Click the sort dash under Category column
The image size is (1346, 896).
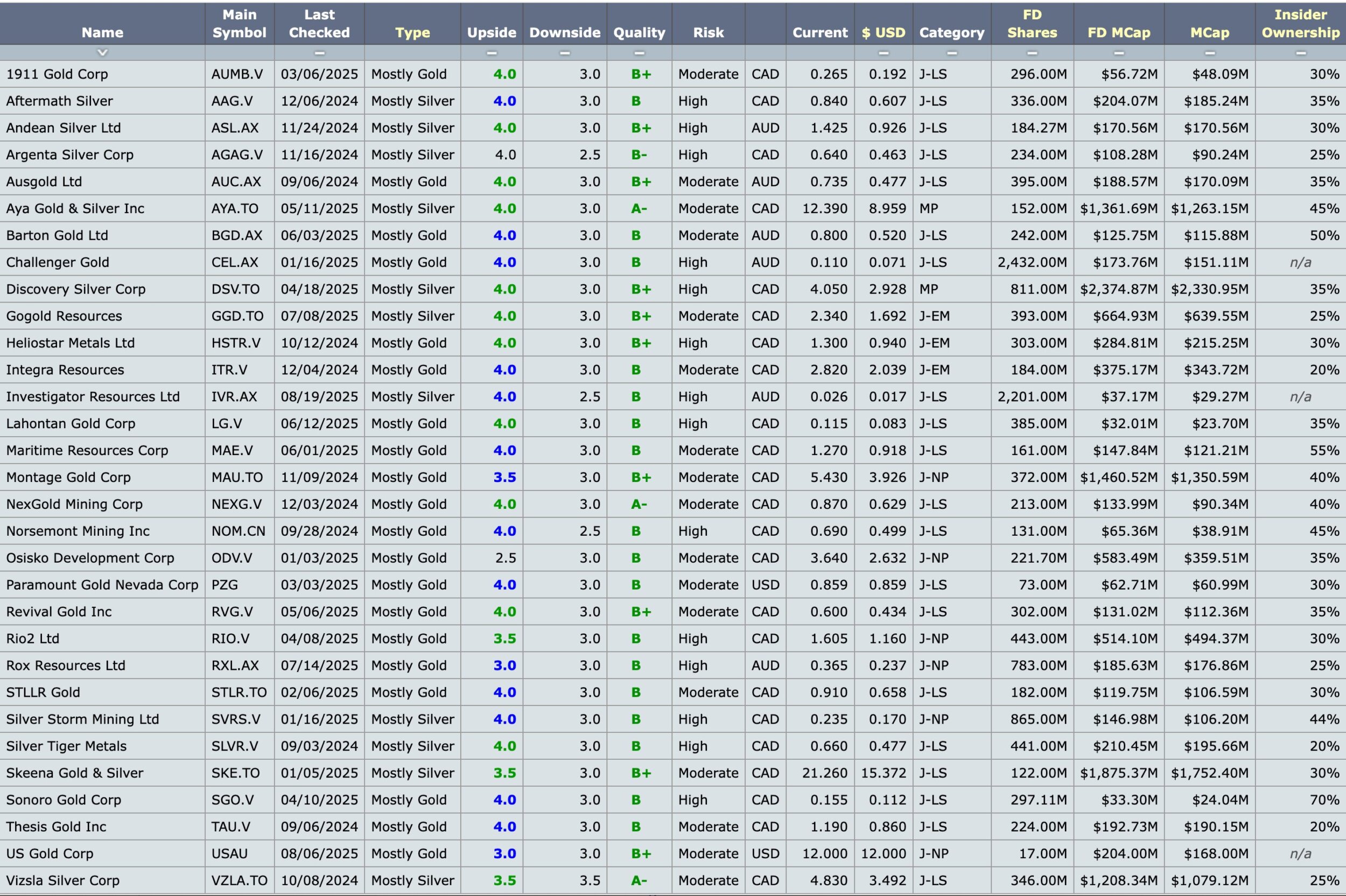[952, 53]
